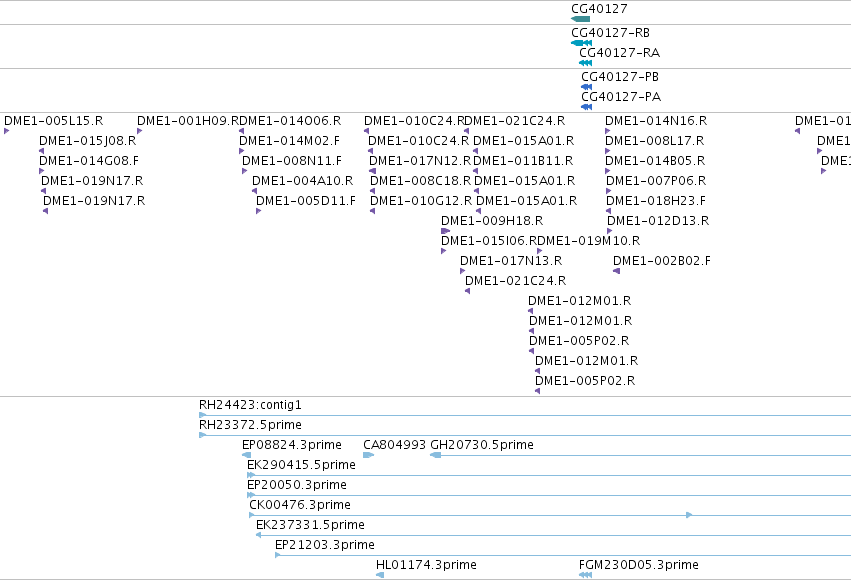Open the DME1-008N11.F feature label
The width and height of the screenshot is (851, 580).
[x=292, y=161]
